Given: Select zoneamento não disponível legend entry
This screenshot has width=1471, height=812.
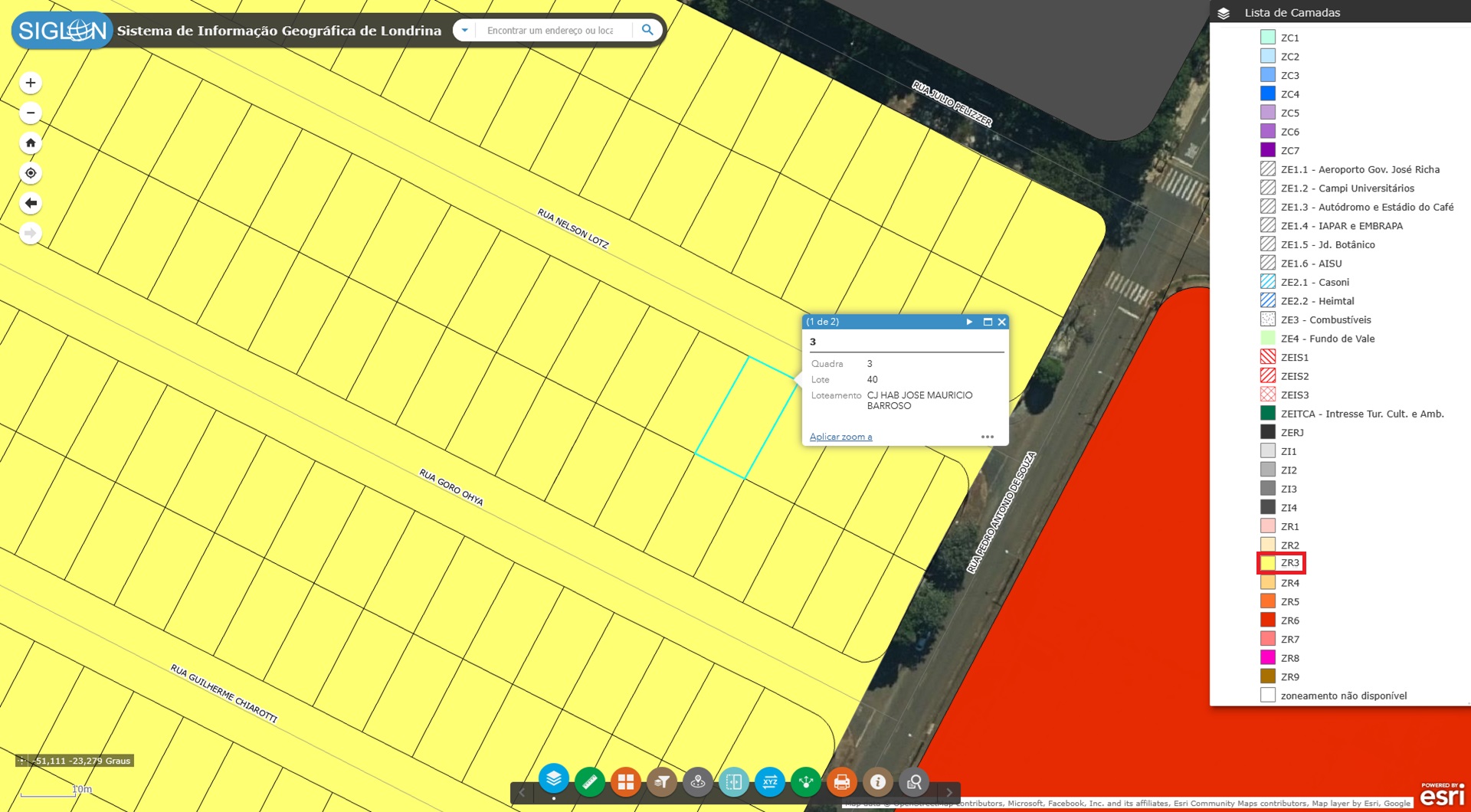Looking at the screenshot, I should (x=1344, y=696).
